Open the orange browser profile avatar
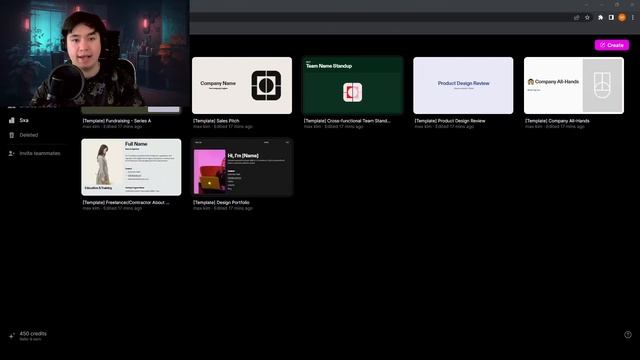640x360 pixels. tap(622, 18)
